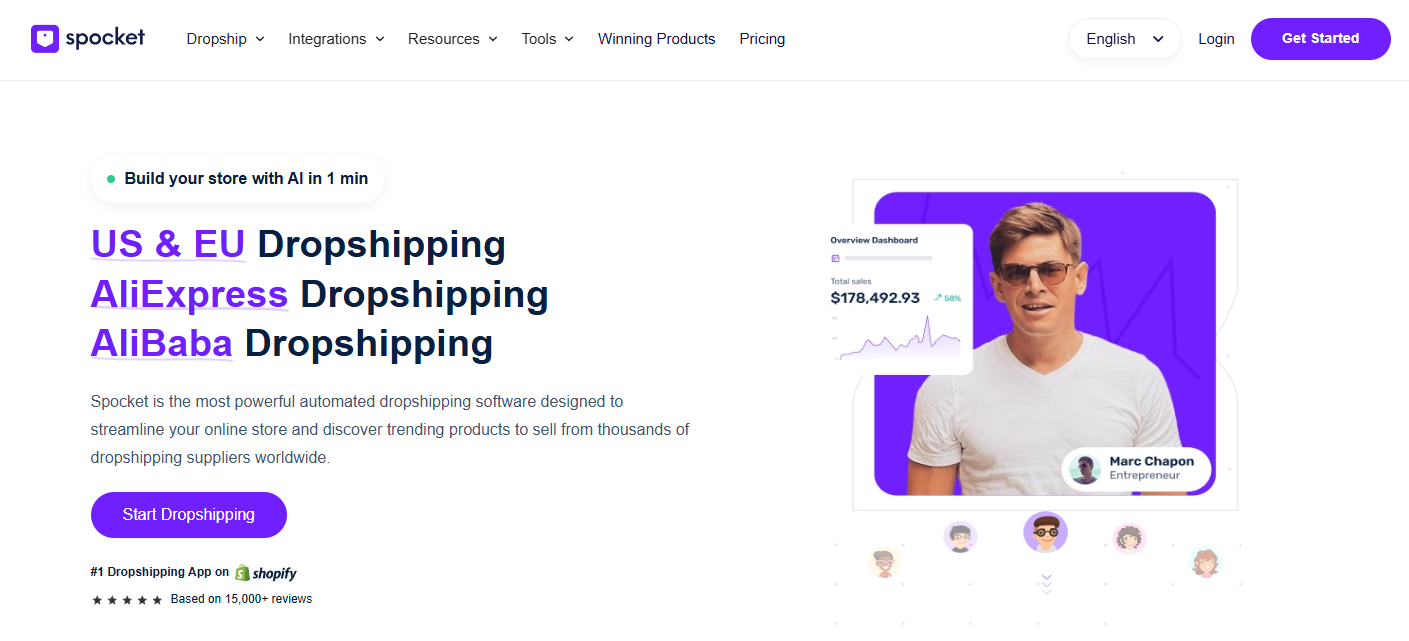
Task: Open the Tools dropdown
Action: [x=548, y=39]
